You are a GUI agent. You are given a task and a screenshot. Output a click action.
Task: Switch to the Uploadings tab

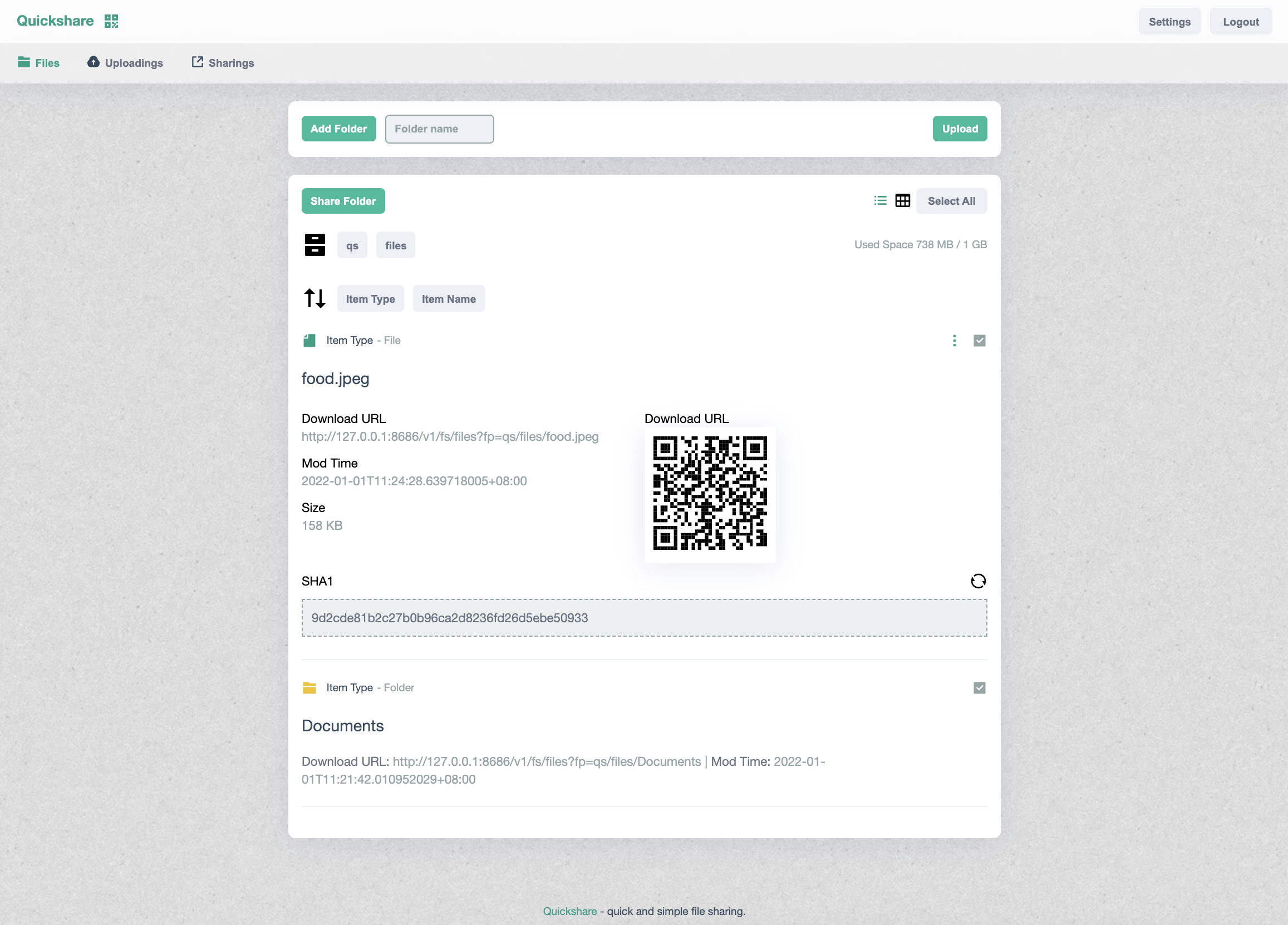click(x=125, y=62)
